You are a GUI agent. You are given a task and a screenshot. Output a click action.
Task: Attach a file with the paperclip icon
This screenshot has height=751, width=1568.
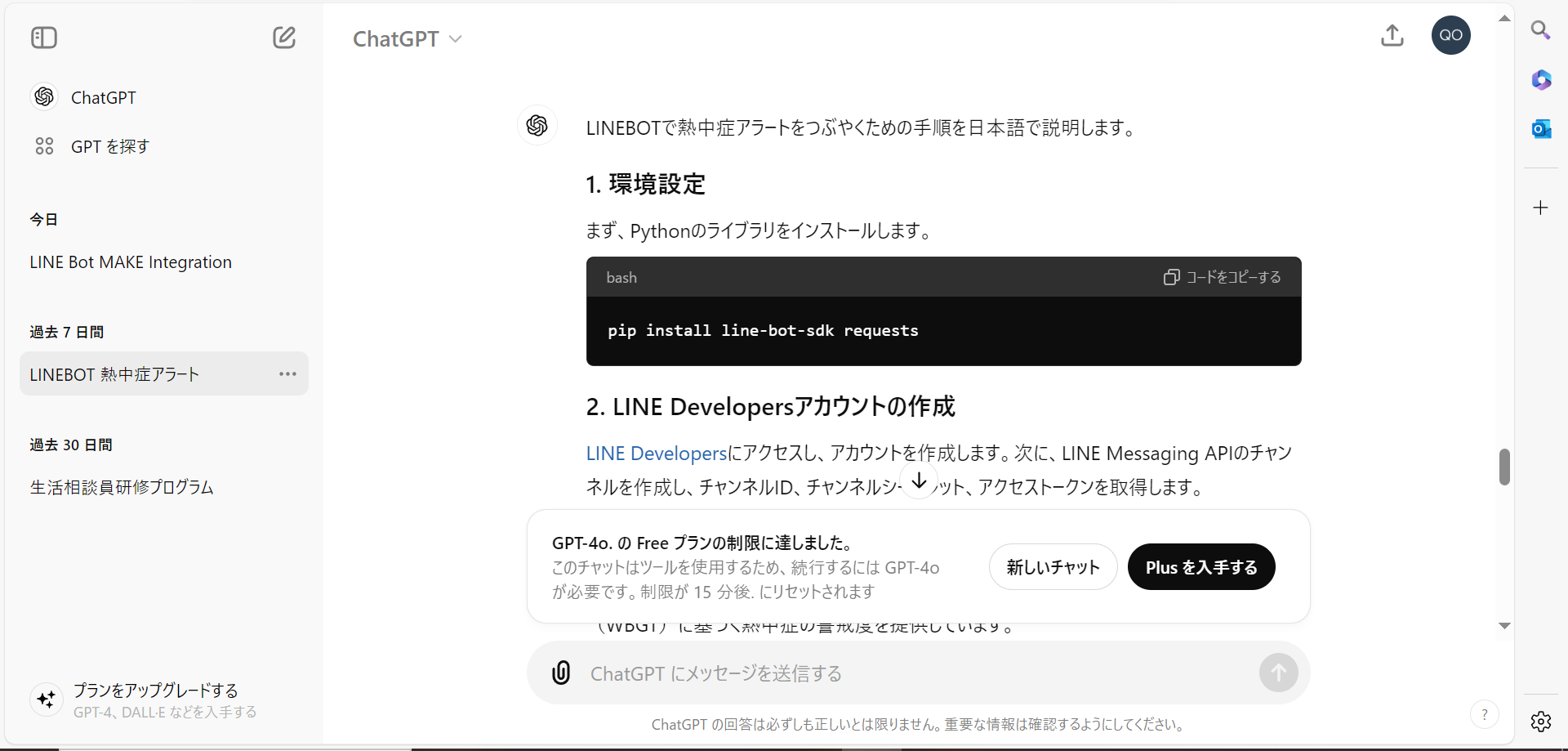(561, 673)
